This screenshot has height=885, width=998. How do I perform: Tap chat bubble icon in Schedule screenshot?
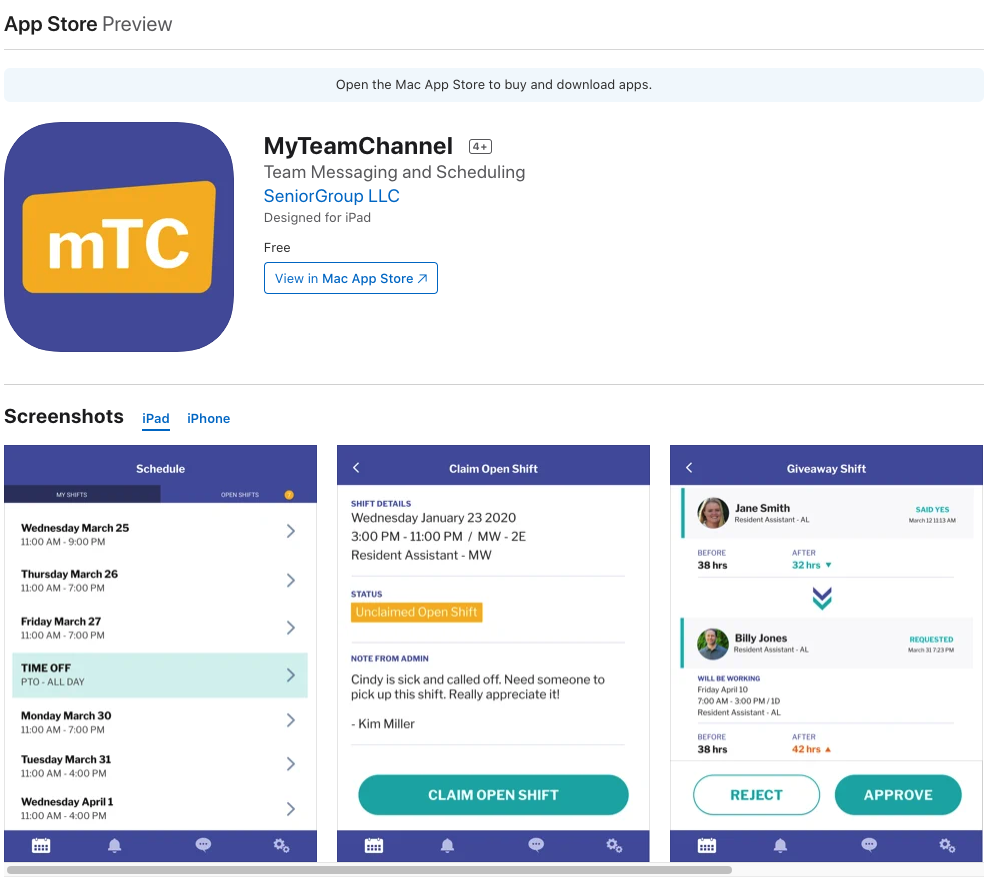(x=203, y=845)
